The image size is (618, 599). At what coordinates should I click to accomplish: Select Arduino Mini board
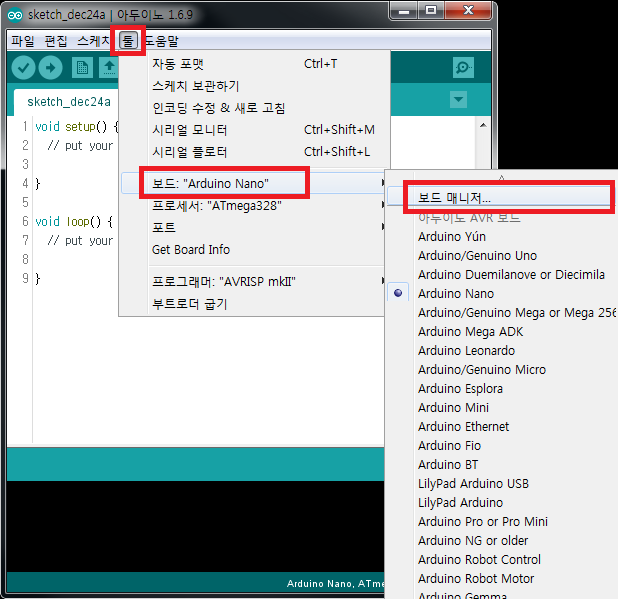[453, 407]
